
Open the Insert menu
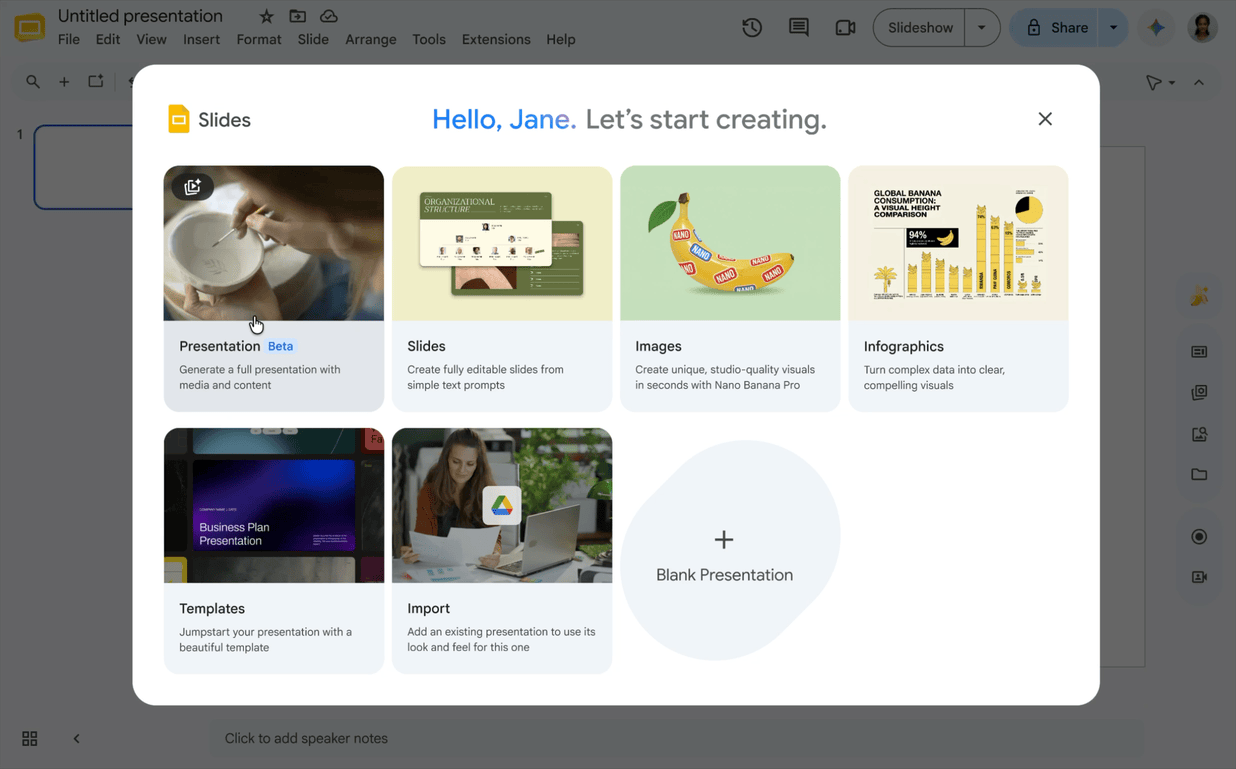tap(201, 40)
